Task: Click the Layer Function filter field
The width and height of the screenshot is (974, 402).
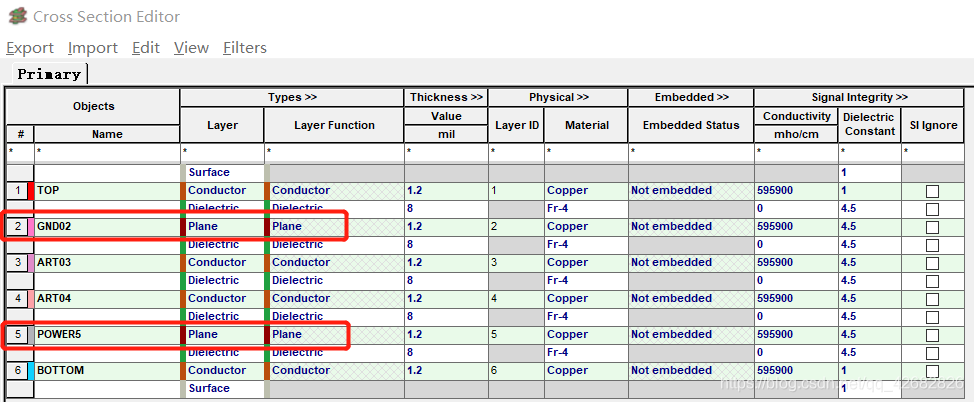Action: pos(334,153)
